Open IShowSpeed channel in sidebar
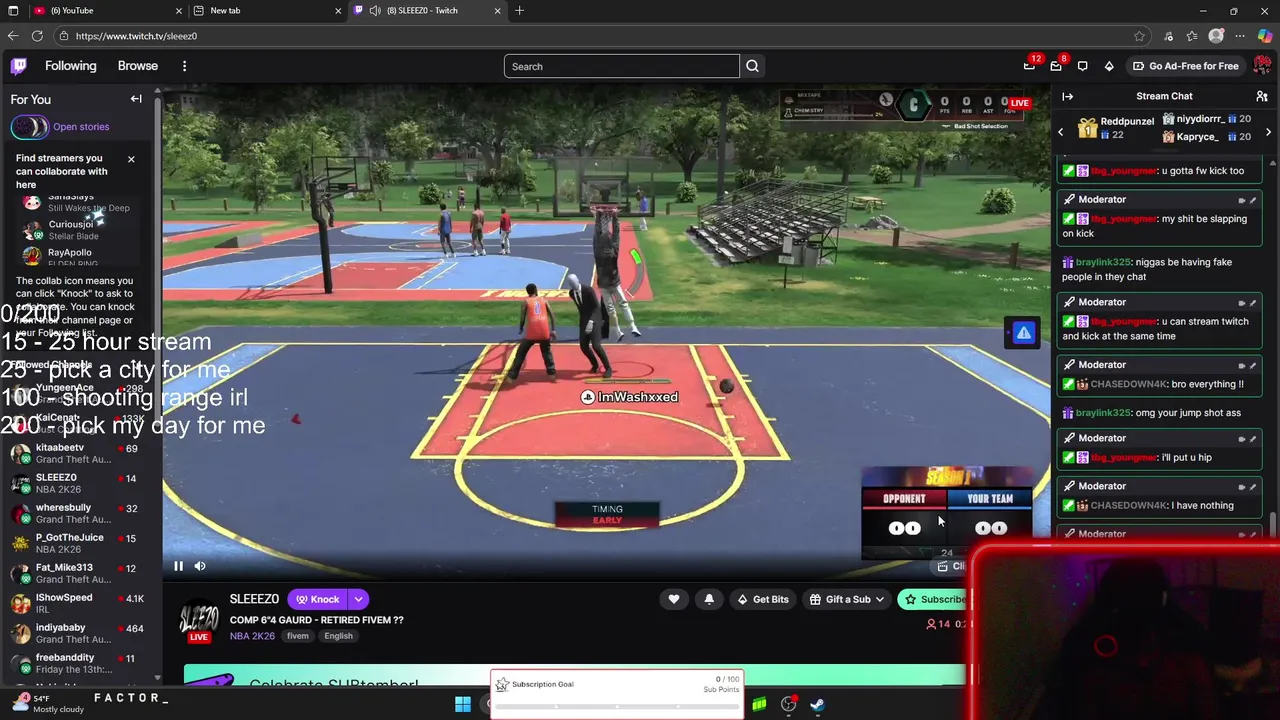1280x720 pixels. click(78, 603)
